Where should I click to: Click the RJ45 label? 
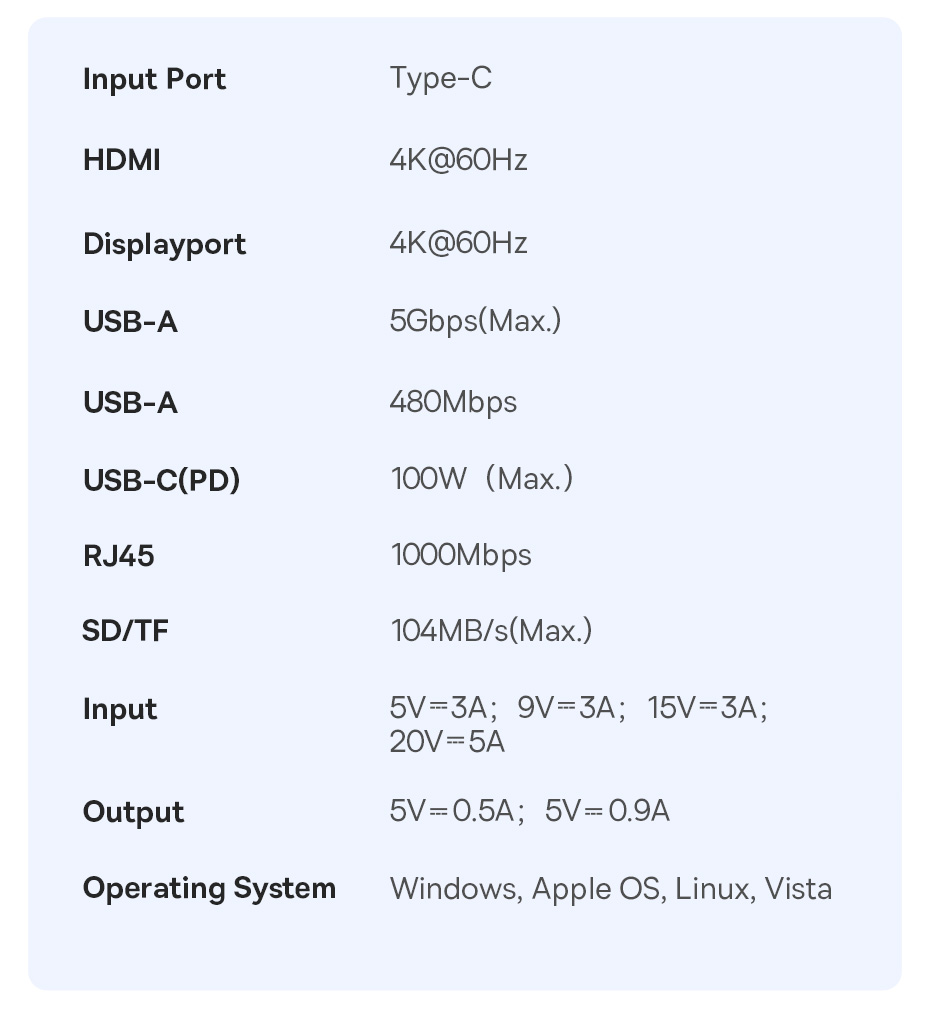tap(118, 556)
